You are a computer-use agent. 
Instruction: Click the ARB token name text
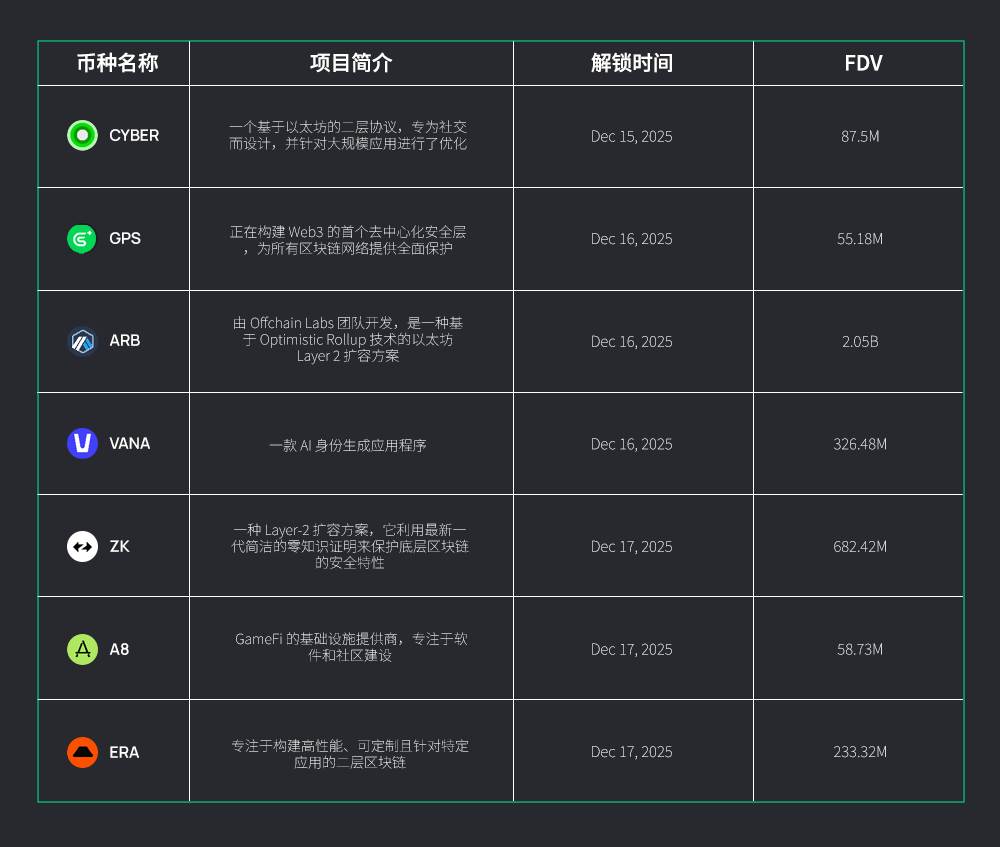125,341
